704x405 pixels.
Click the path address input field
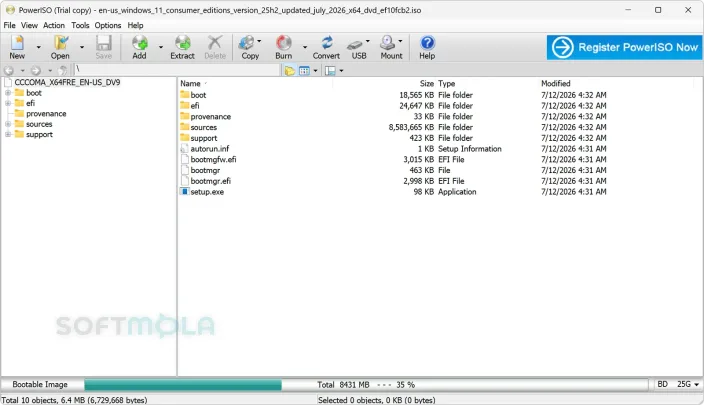[176, 70]
